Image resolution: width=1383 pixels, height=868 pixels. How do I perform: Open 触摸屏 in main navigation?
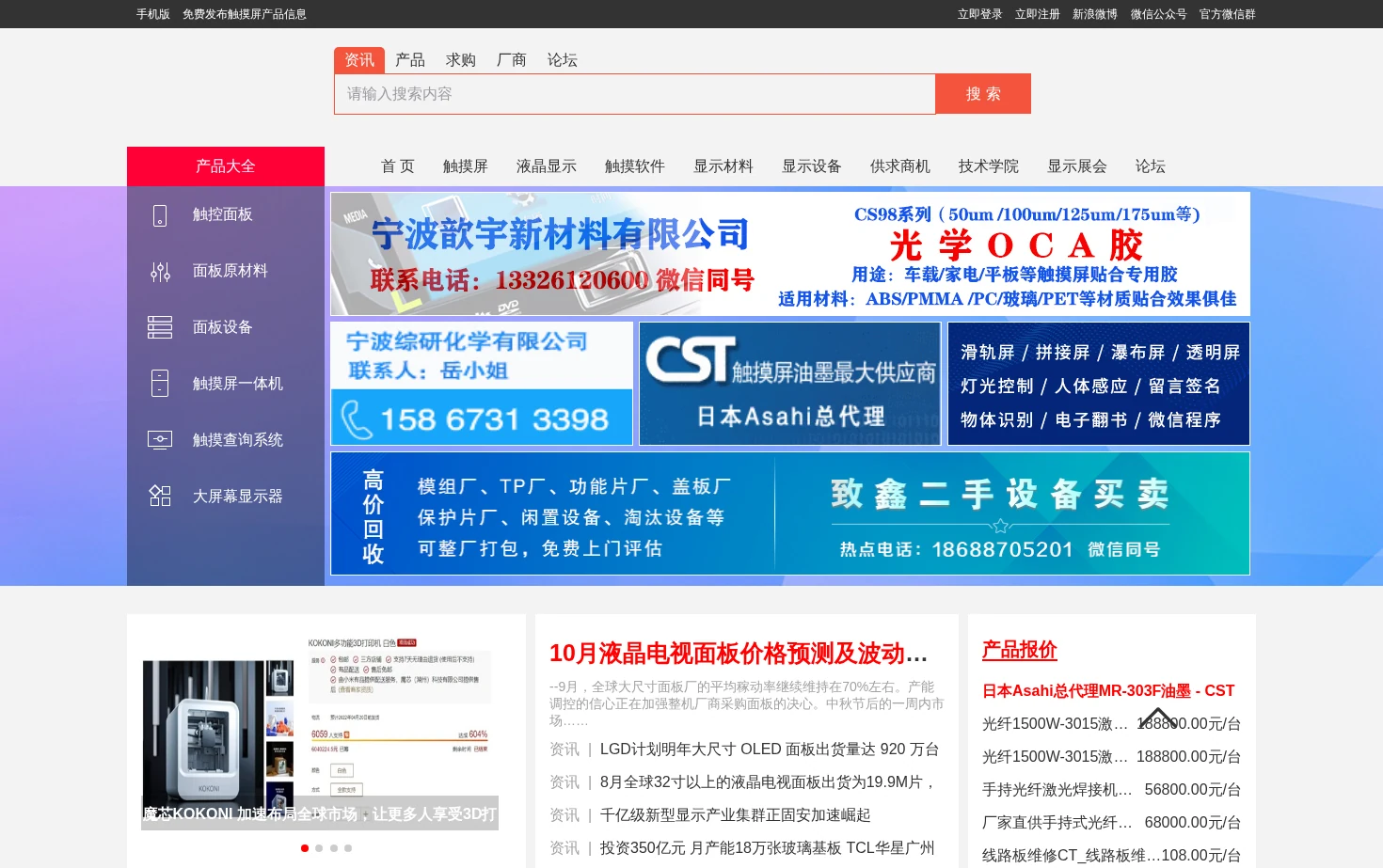click(x=466, y=166)
